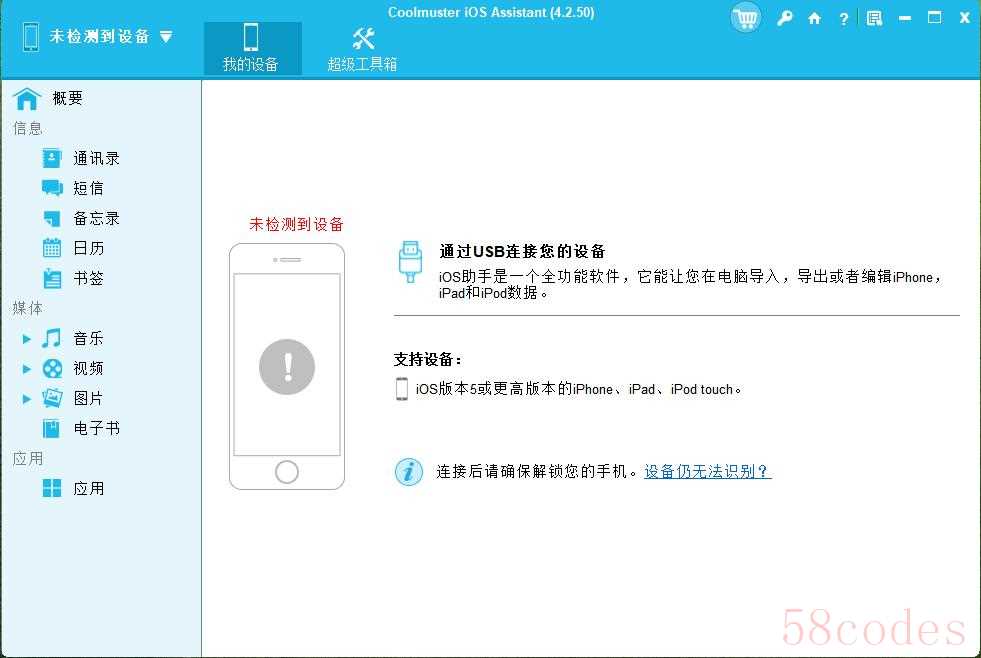The image size is (981, 658).
Task: Open 设备仍无法识别? help link
Action: click(x=708, y=472)
